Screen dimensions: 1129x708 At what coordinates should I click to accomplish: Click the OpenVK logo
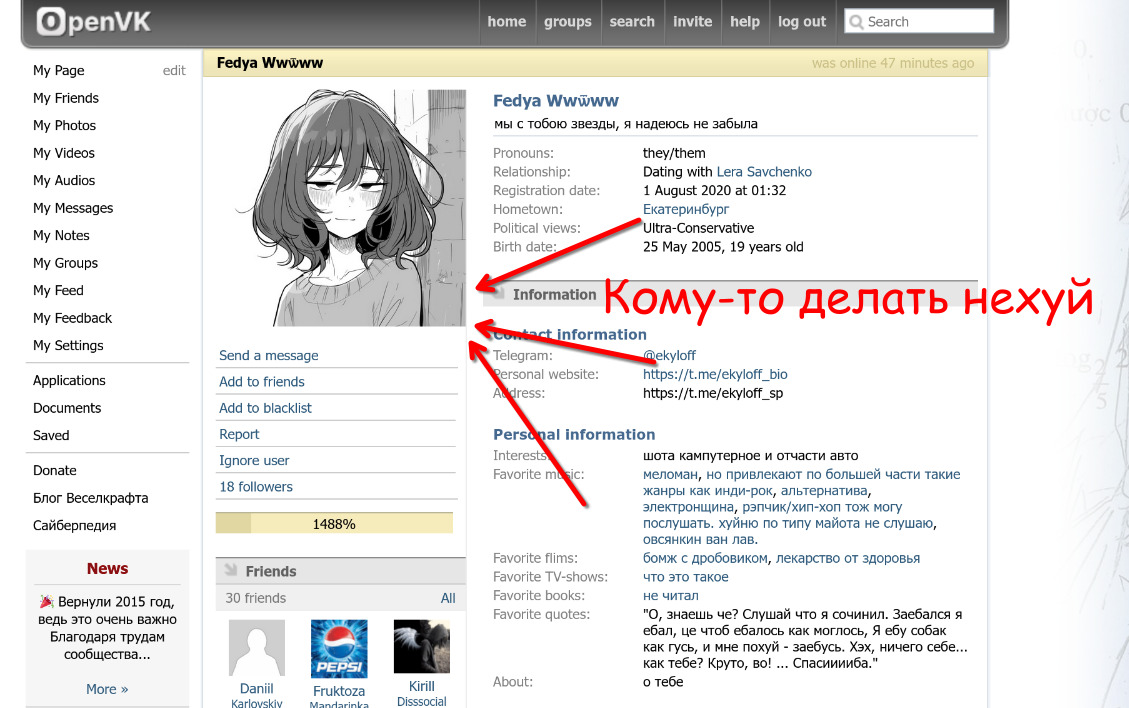94,22
